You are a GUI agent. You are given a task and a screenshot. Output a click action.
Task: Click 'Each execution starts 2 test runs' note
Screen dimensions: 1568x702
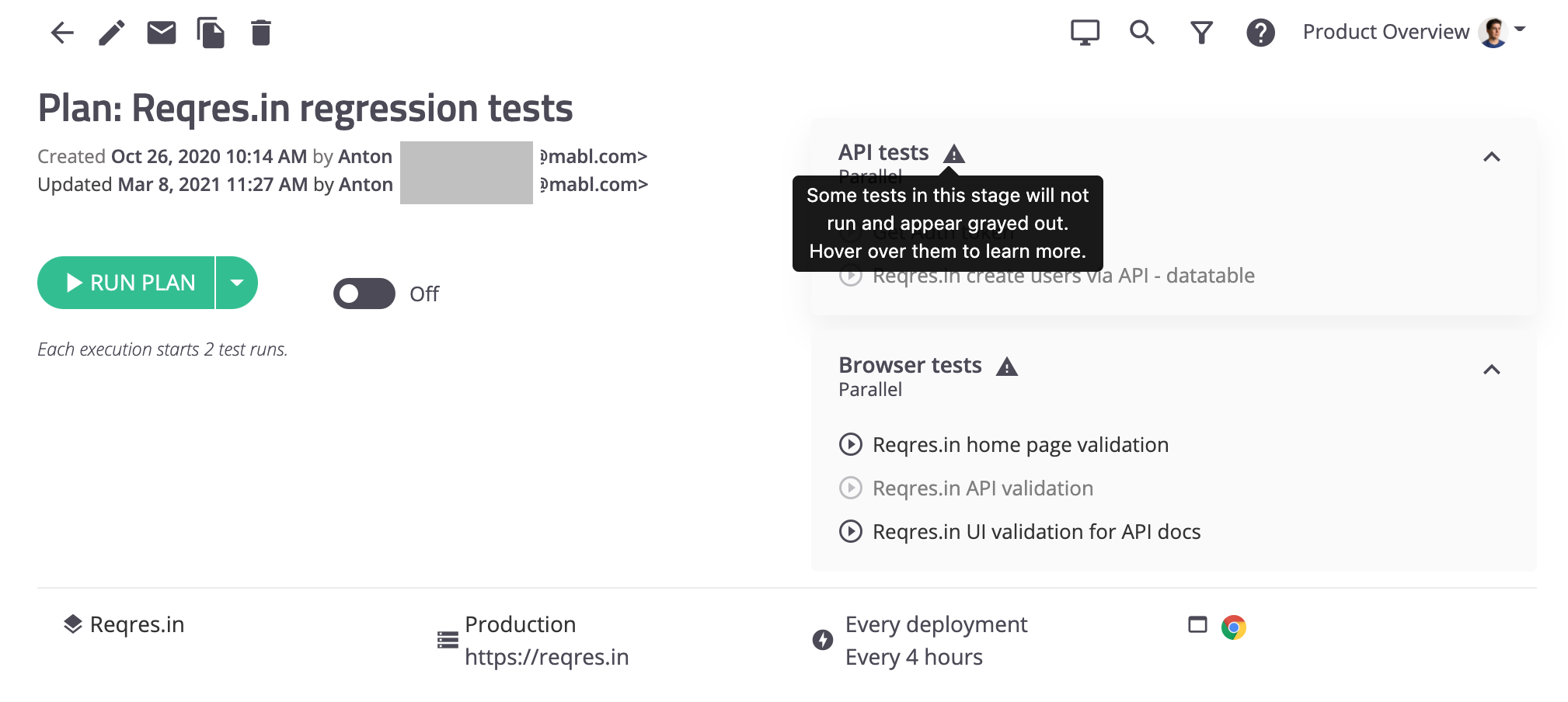coord(162,349)
